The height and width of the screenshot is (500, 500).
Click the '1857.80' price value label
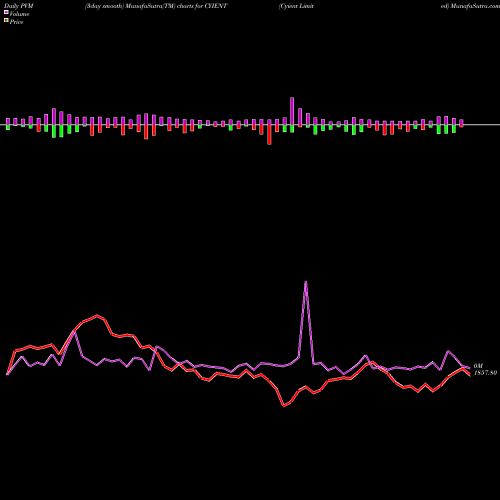coord(485,373)
